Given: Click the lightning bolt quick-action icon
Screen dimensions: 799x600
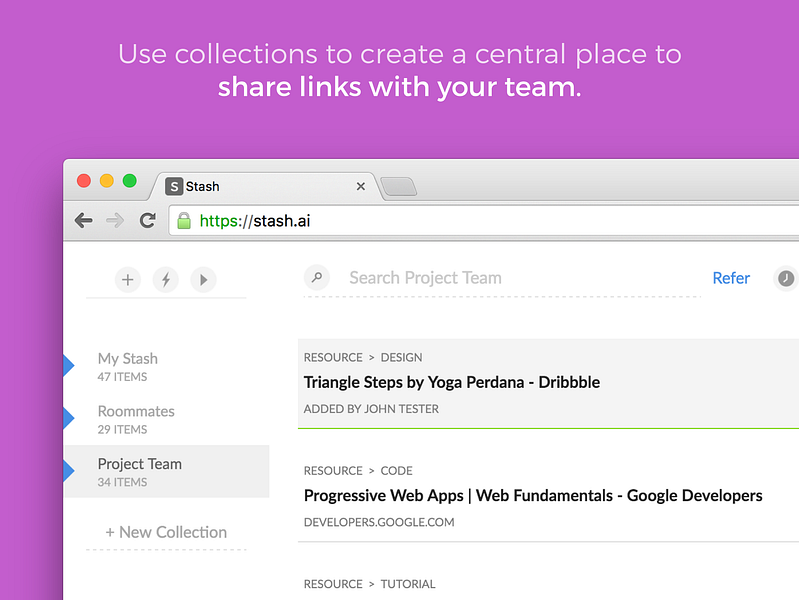Looking at the screenshot, I should click(x=166, y=280).
